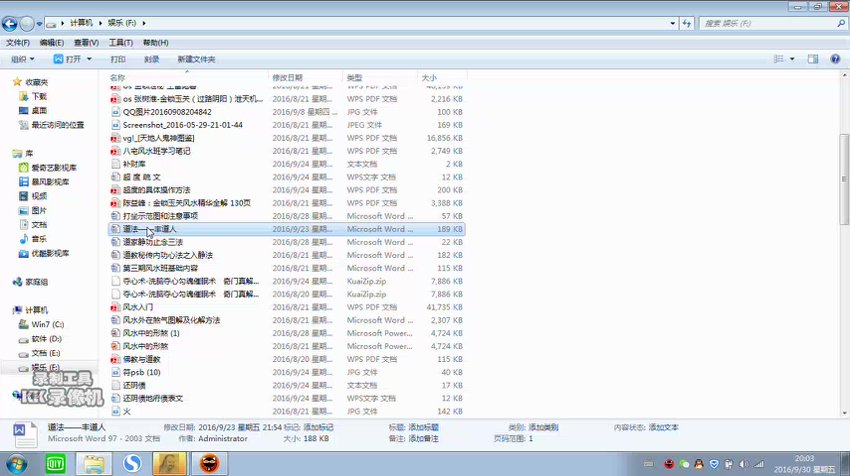Select 计算机 in the navigation pane
The height and width of the screenshot is (476, 850).
click(36, 310)
